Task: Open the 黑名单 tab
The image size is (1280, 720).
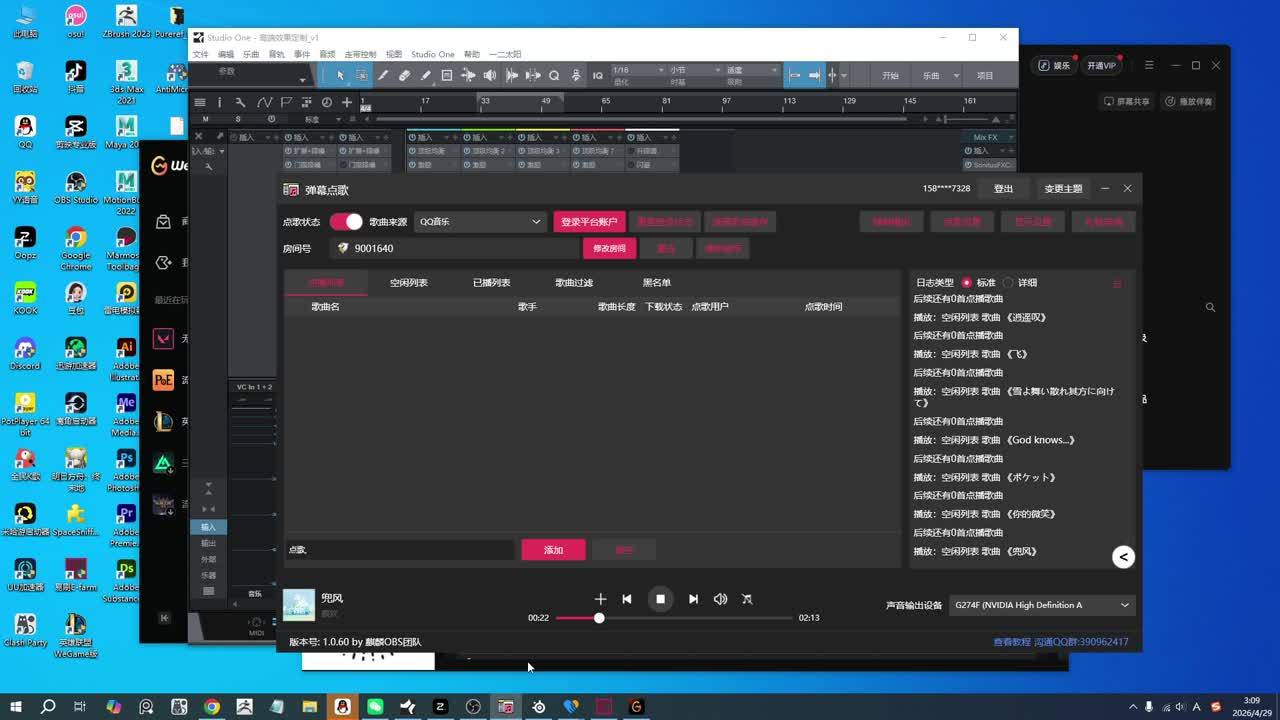Action: point(656,283)
